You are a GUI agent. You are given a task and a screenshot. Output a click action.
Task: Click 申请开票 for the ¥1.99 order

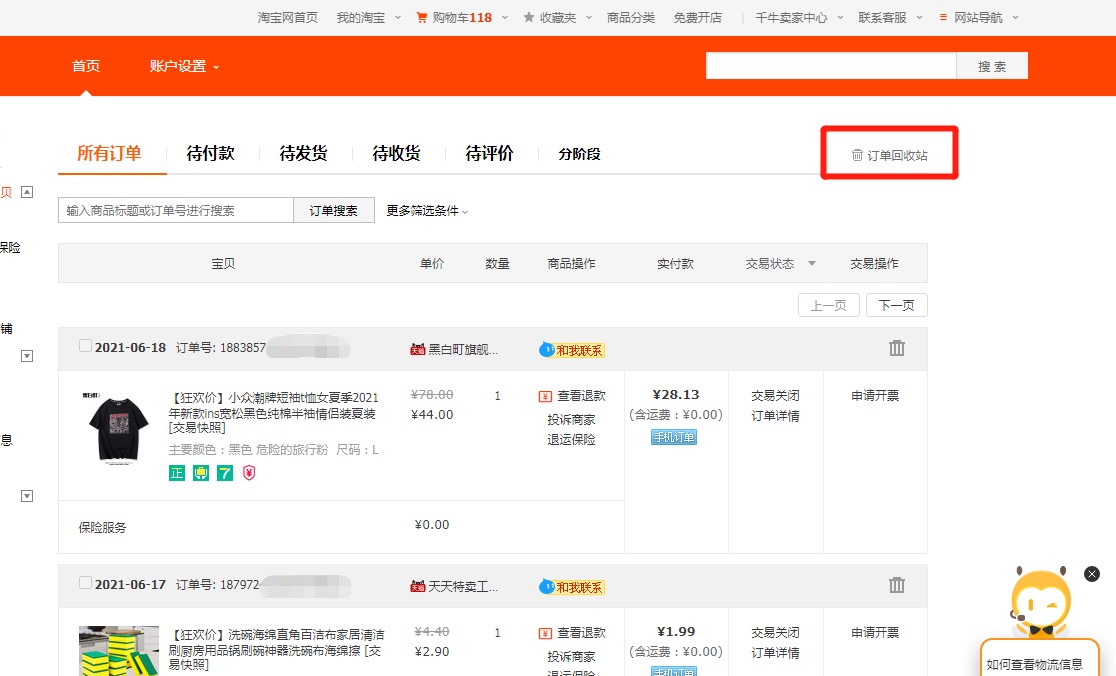(875, 633)
